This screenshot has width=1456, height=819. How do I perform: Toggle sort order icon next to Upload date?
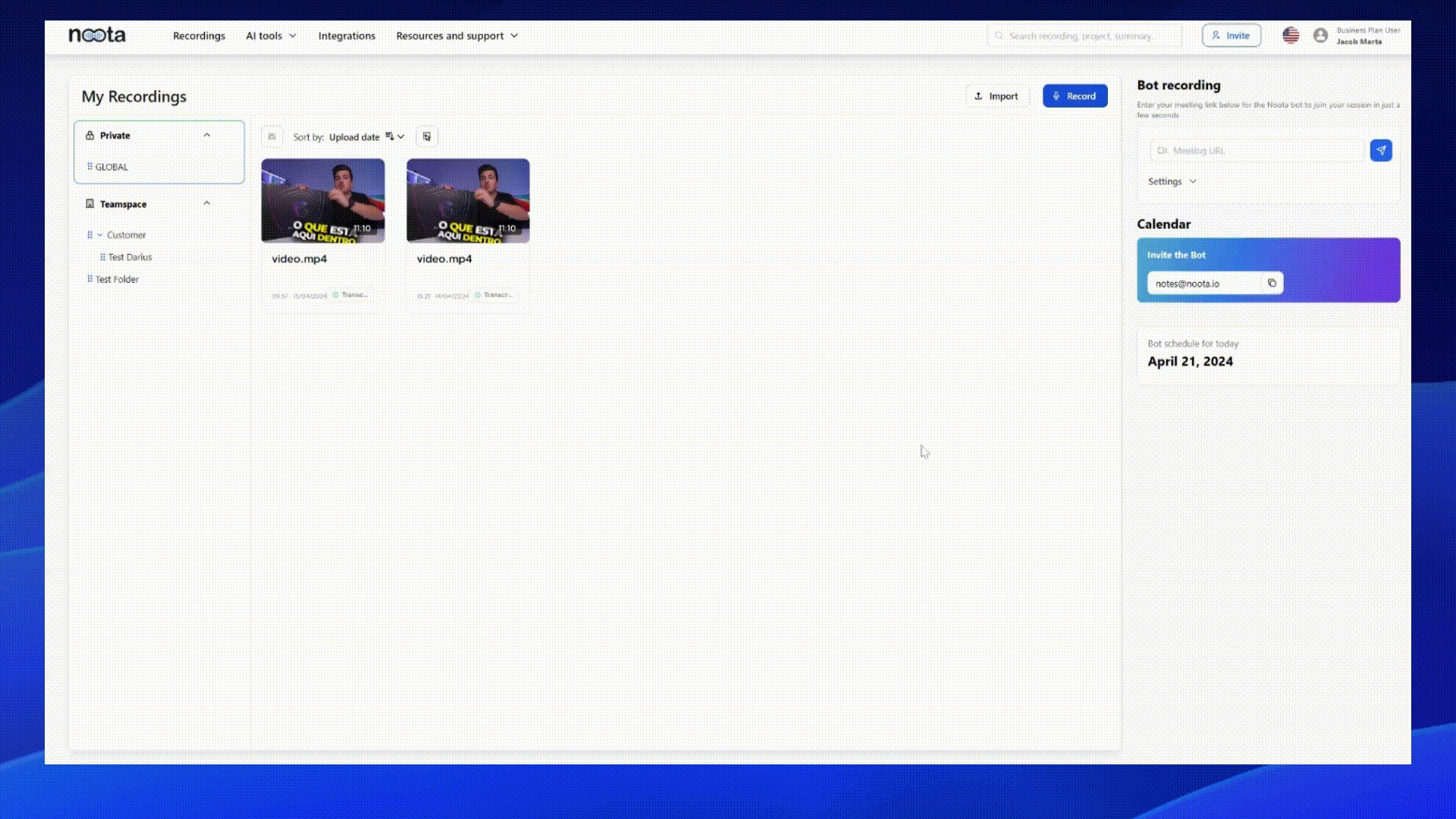[x=391, y=136]
